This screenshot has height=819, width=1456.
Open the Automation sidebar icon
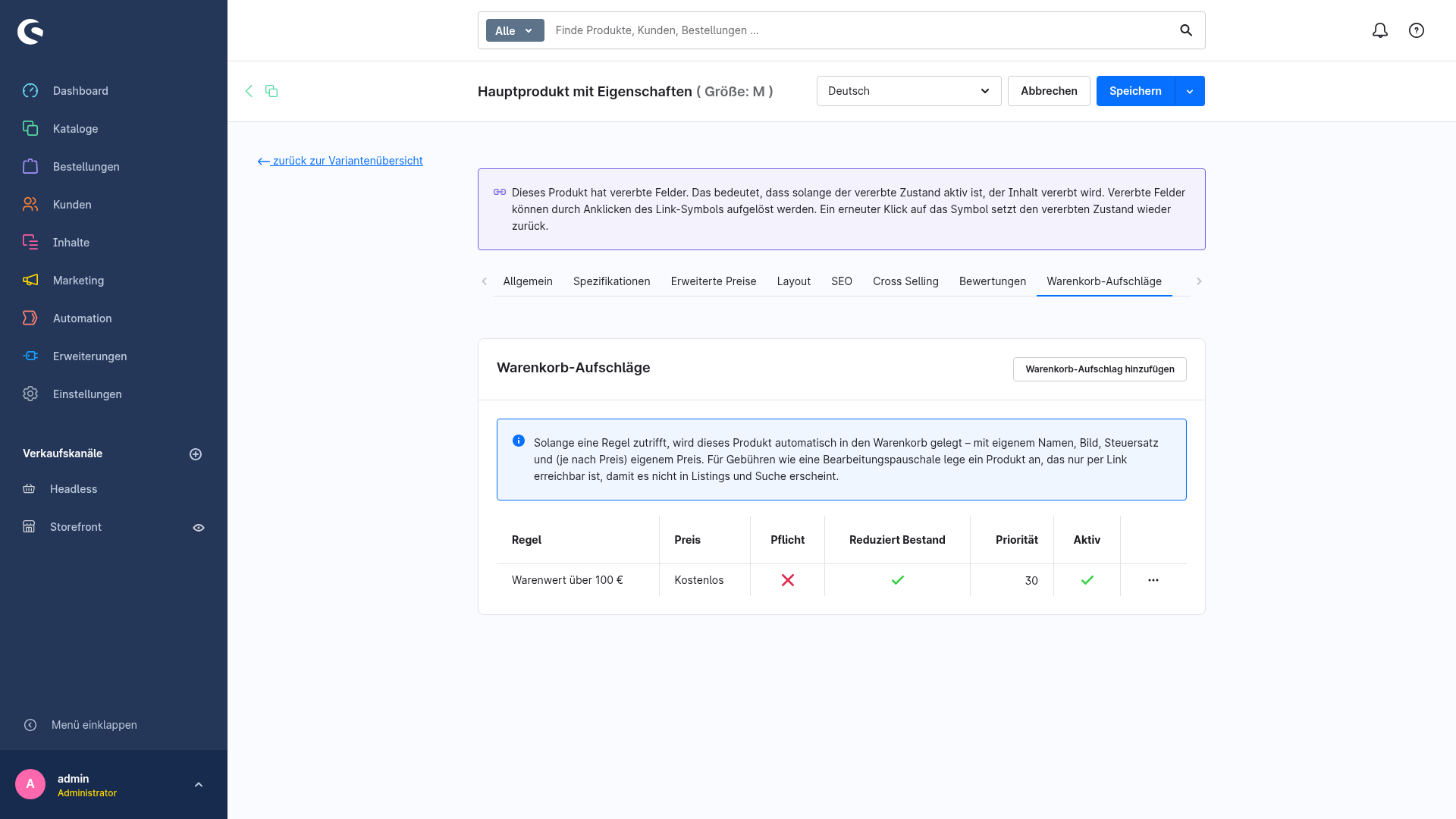coord(30,318)
